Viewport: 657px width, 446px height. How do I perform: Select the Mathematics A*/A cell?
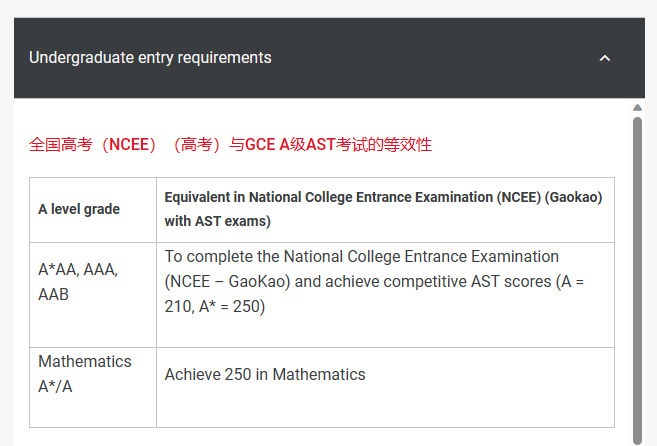tap(93, 387)
